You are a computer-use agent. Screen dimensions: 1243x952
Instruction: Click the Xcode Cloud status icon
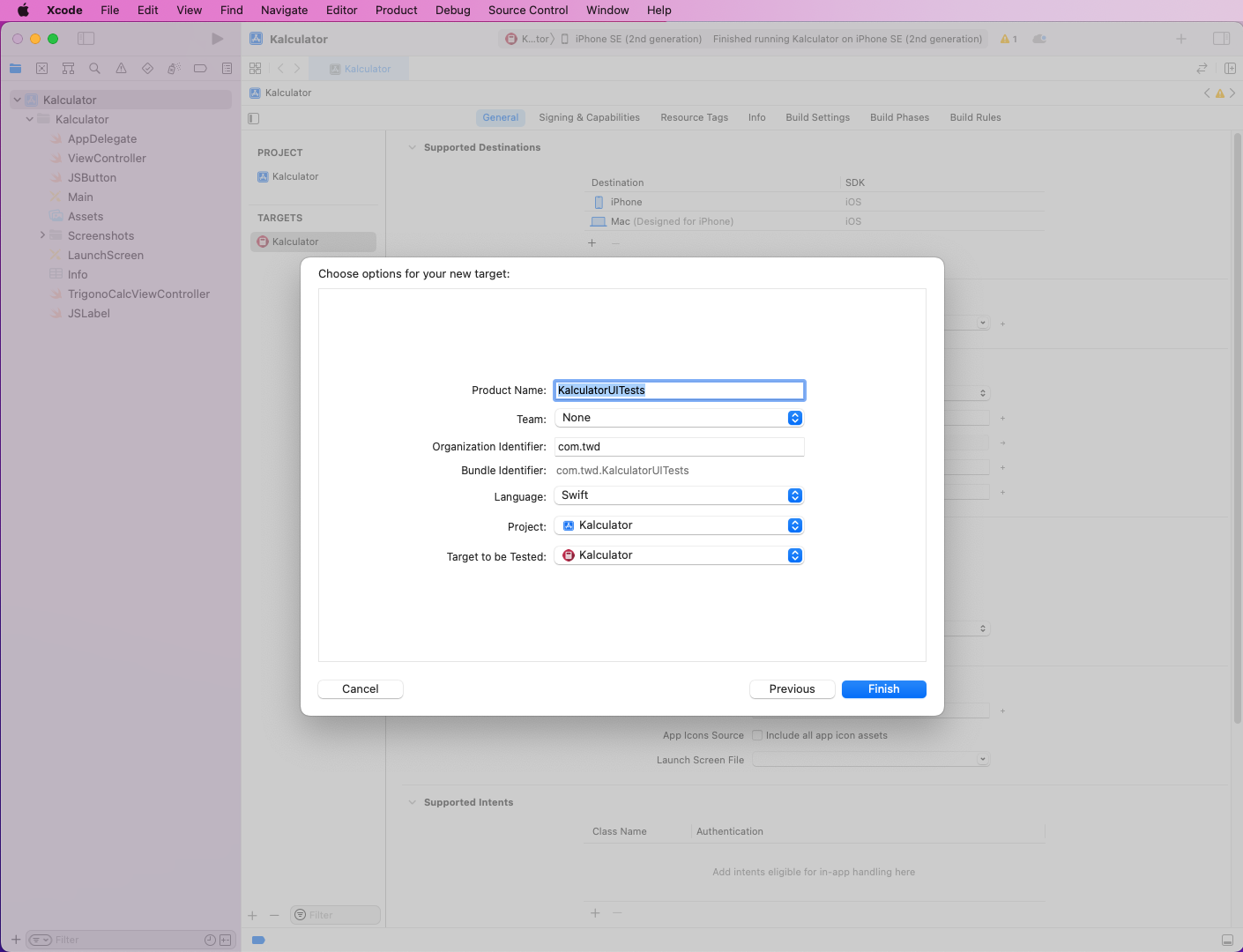pos(1039,39)
